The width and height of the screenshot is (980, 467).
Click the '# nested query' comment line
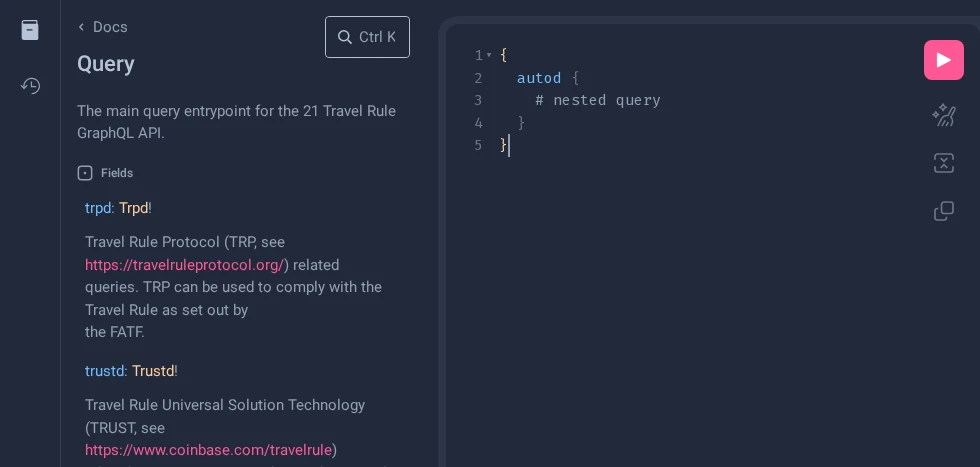tap(598, 100)
